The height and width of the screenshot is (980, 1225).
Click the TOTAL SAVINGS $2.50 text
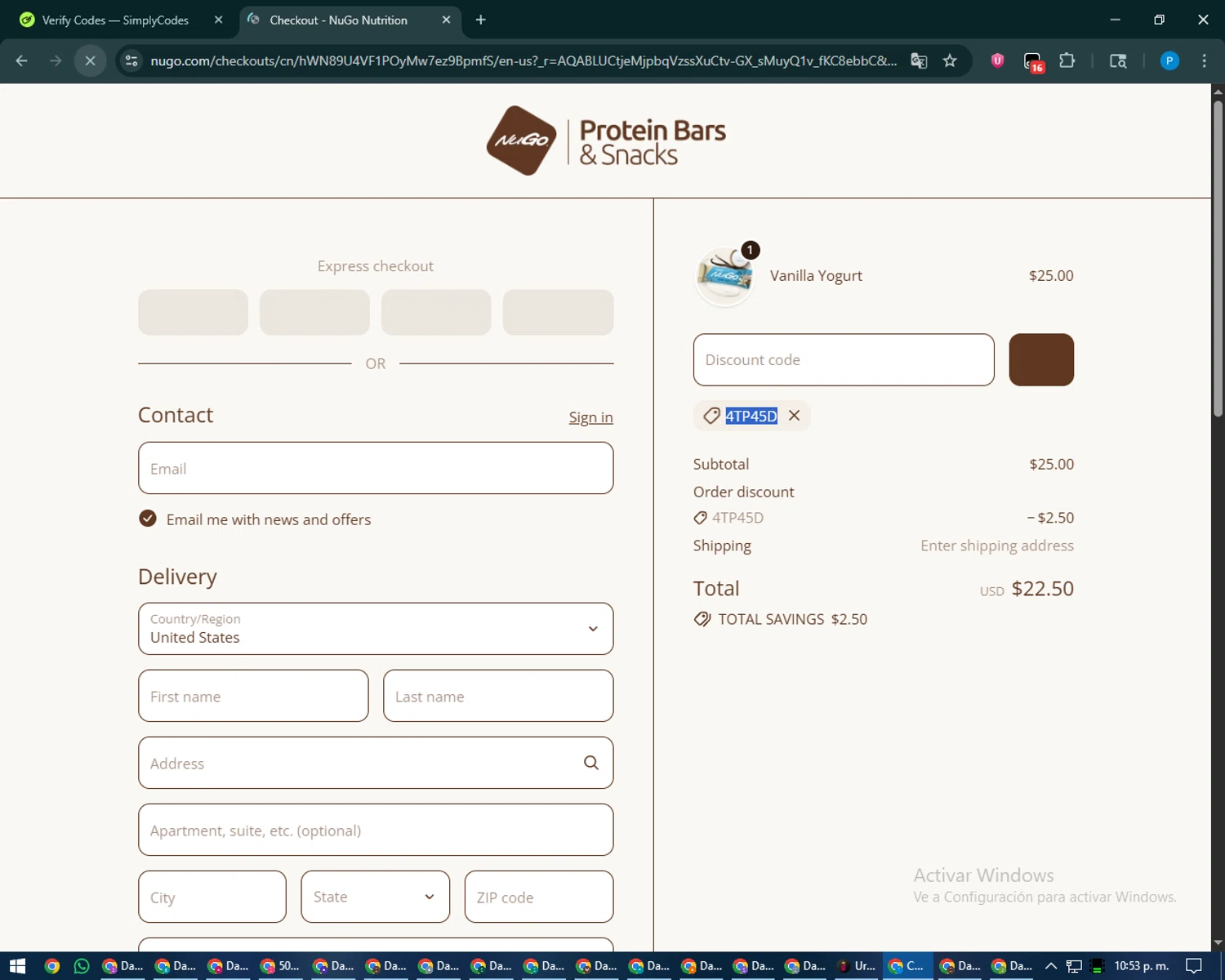[792, 619]
